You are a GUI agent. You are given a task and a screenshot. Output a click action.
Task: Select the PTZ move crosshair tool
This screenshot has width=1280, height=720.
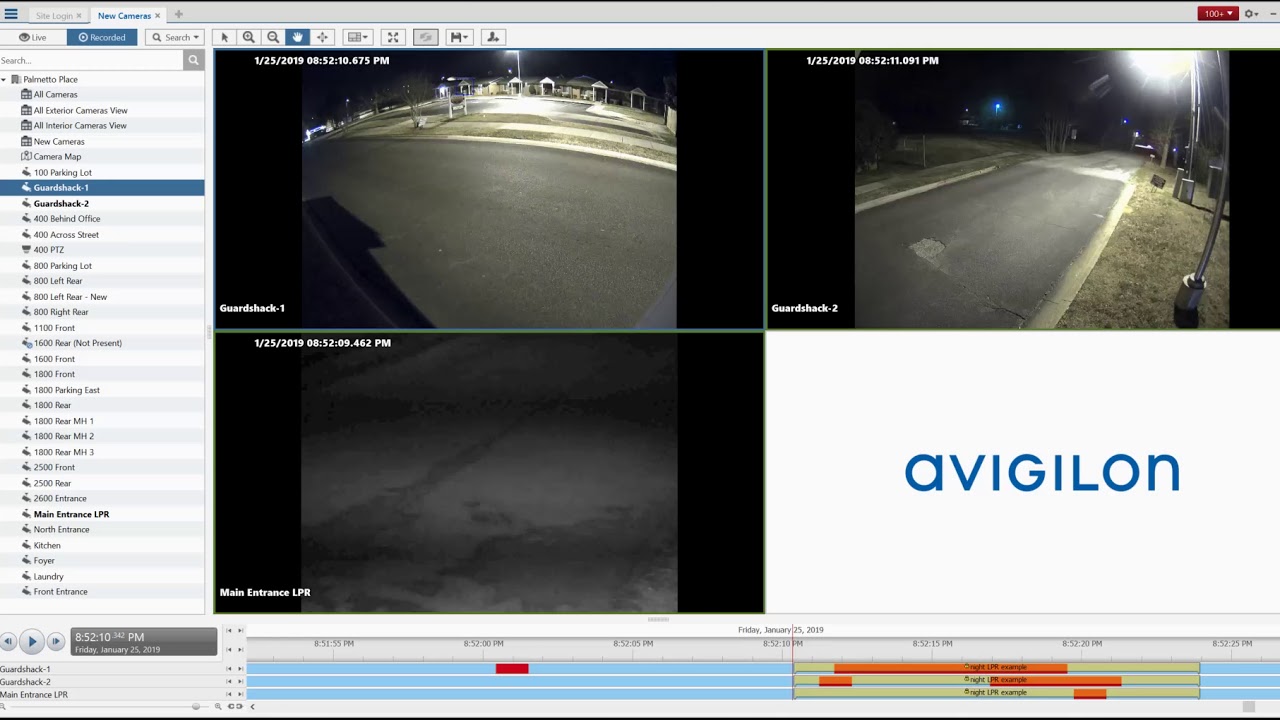coord(322,37)
